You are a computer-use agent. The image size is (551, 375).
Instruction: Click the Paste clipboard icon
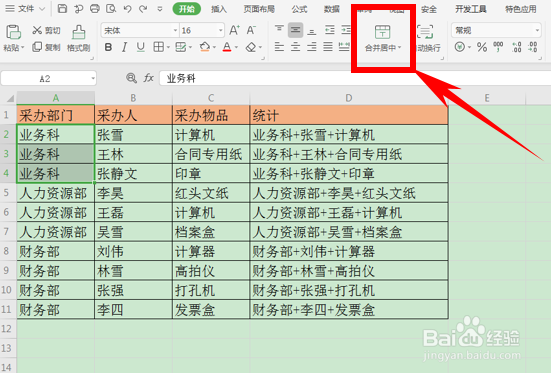point(13,32)
